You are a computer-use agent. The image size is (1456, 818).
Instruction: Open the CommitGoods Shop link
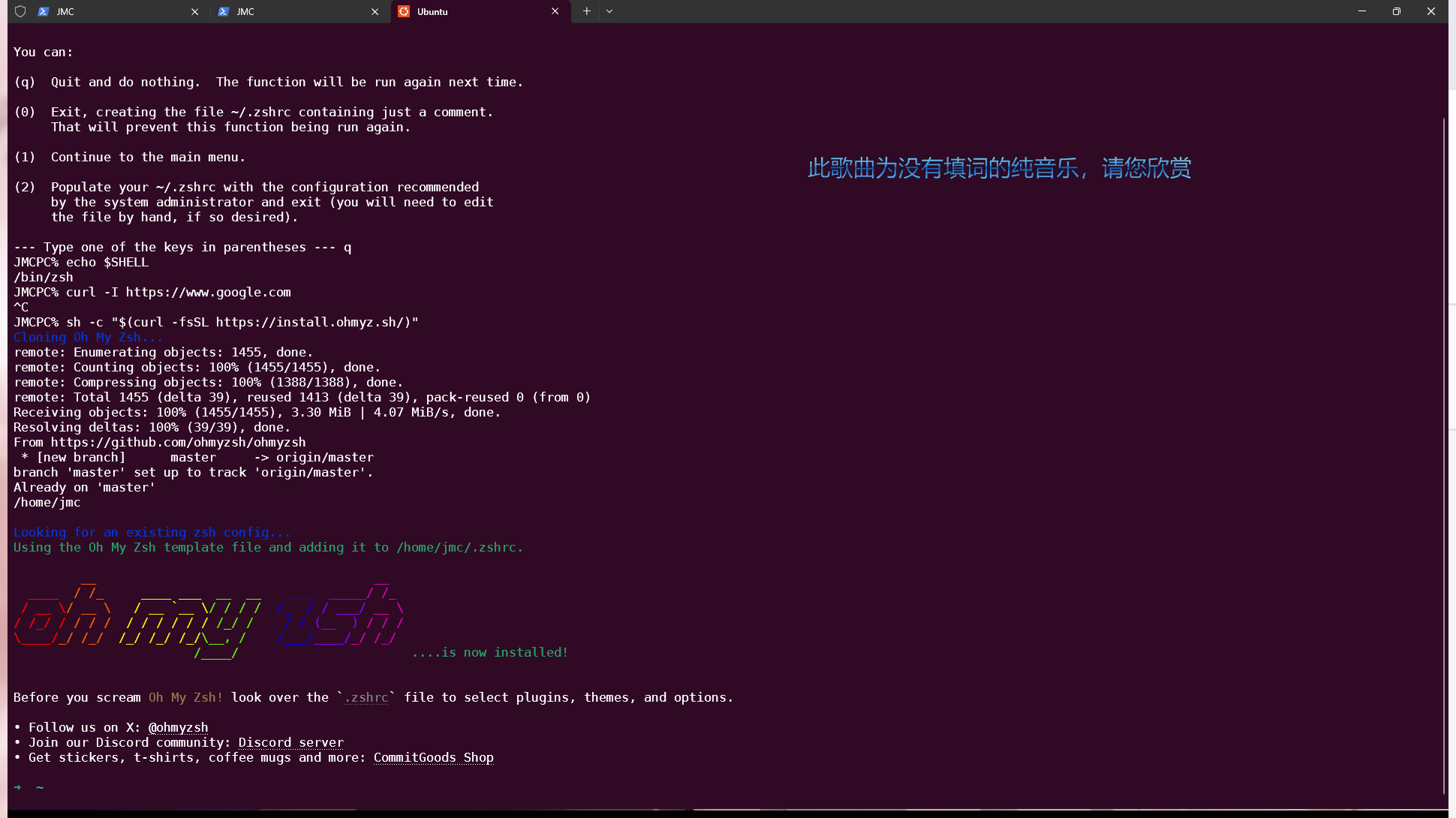click(433, 757)
